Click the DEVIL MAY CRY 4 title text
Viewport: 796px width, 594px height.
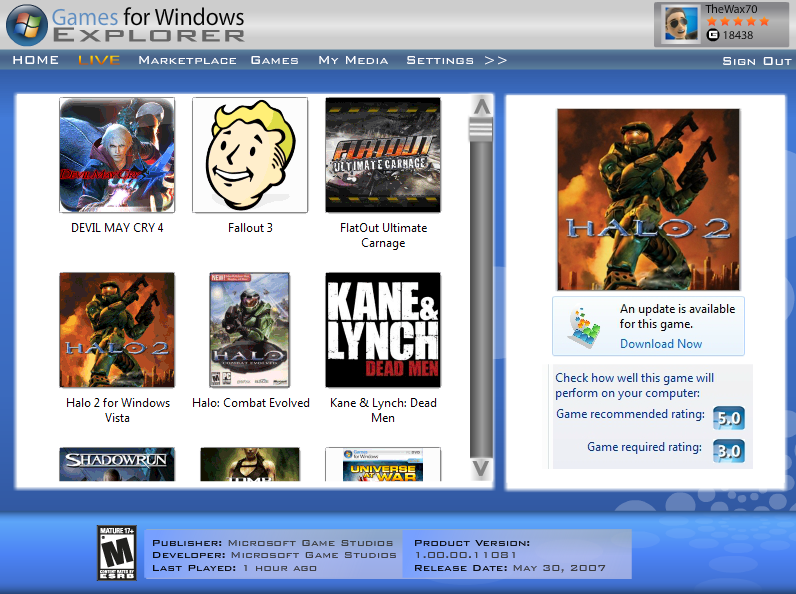pos(117,228)
